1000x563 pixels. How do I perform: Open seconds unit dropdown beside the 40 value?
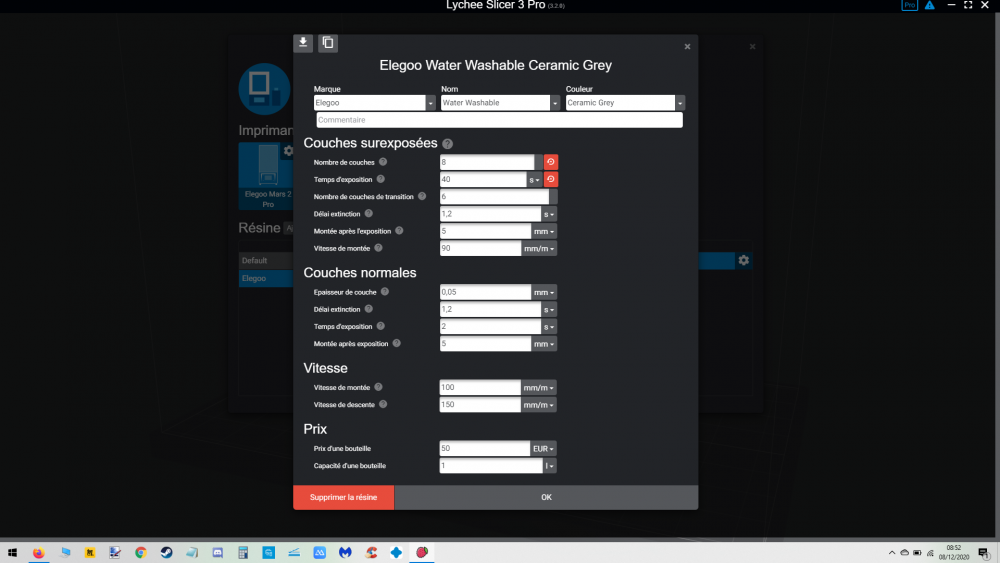pyautogui.click(x=534, y=180)
